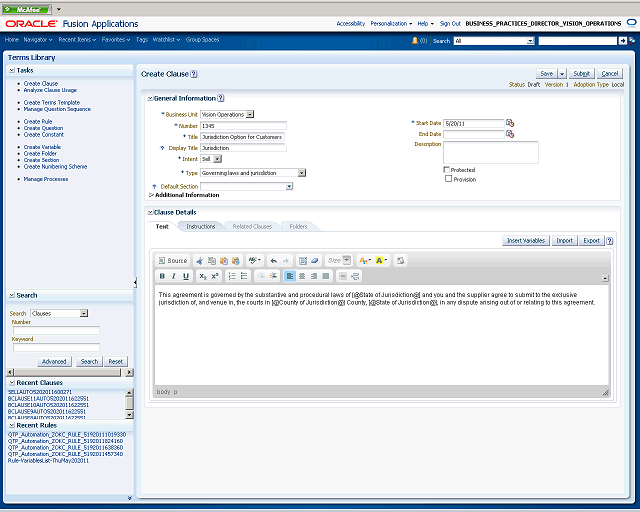The height and width of the screenshot is (512, 640).
Task: Open General Information help icon
Action: [221, 98]
